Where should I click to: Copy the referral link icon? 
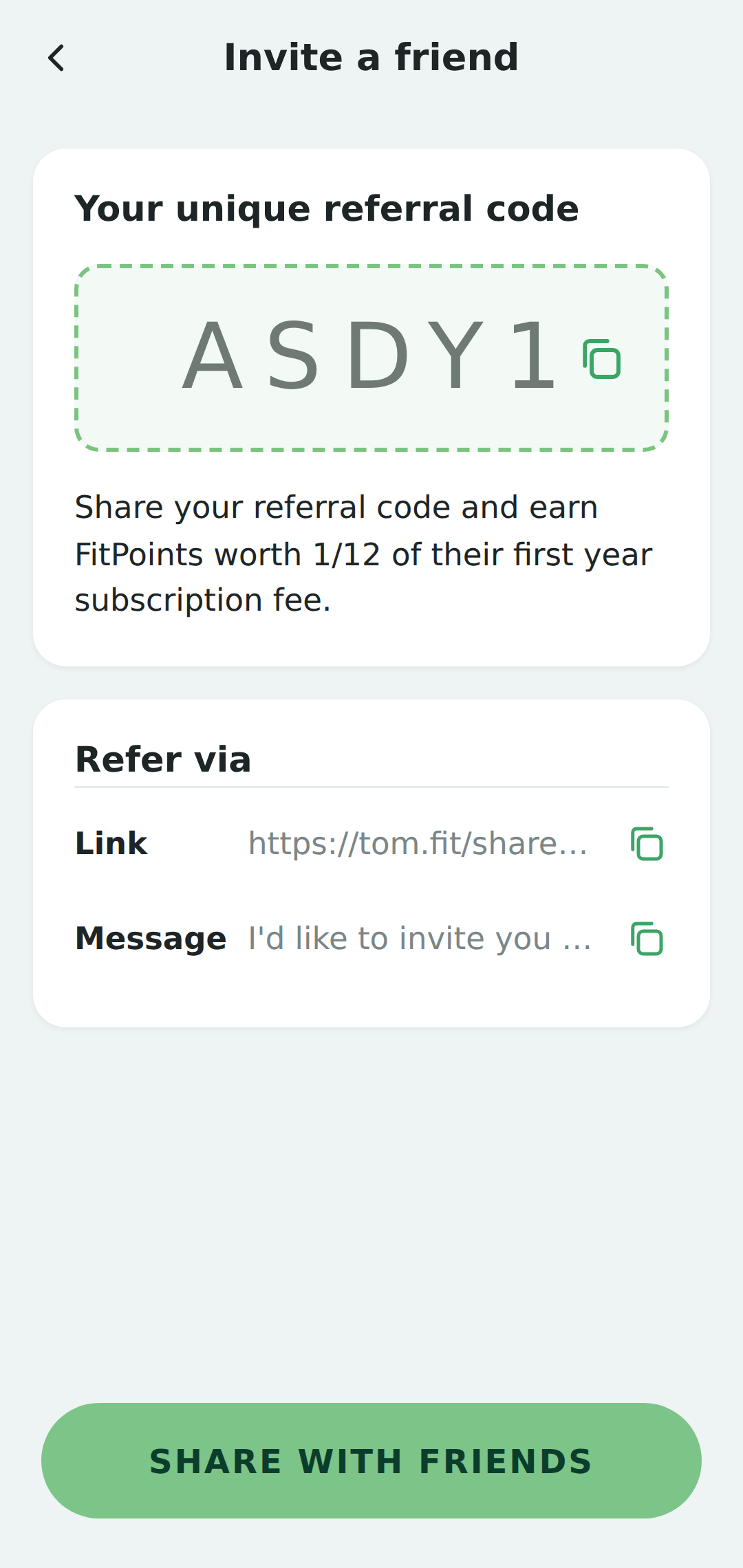[x=647, y=844]
